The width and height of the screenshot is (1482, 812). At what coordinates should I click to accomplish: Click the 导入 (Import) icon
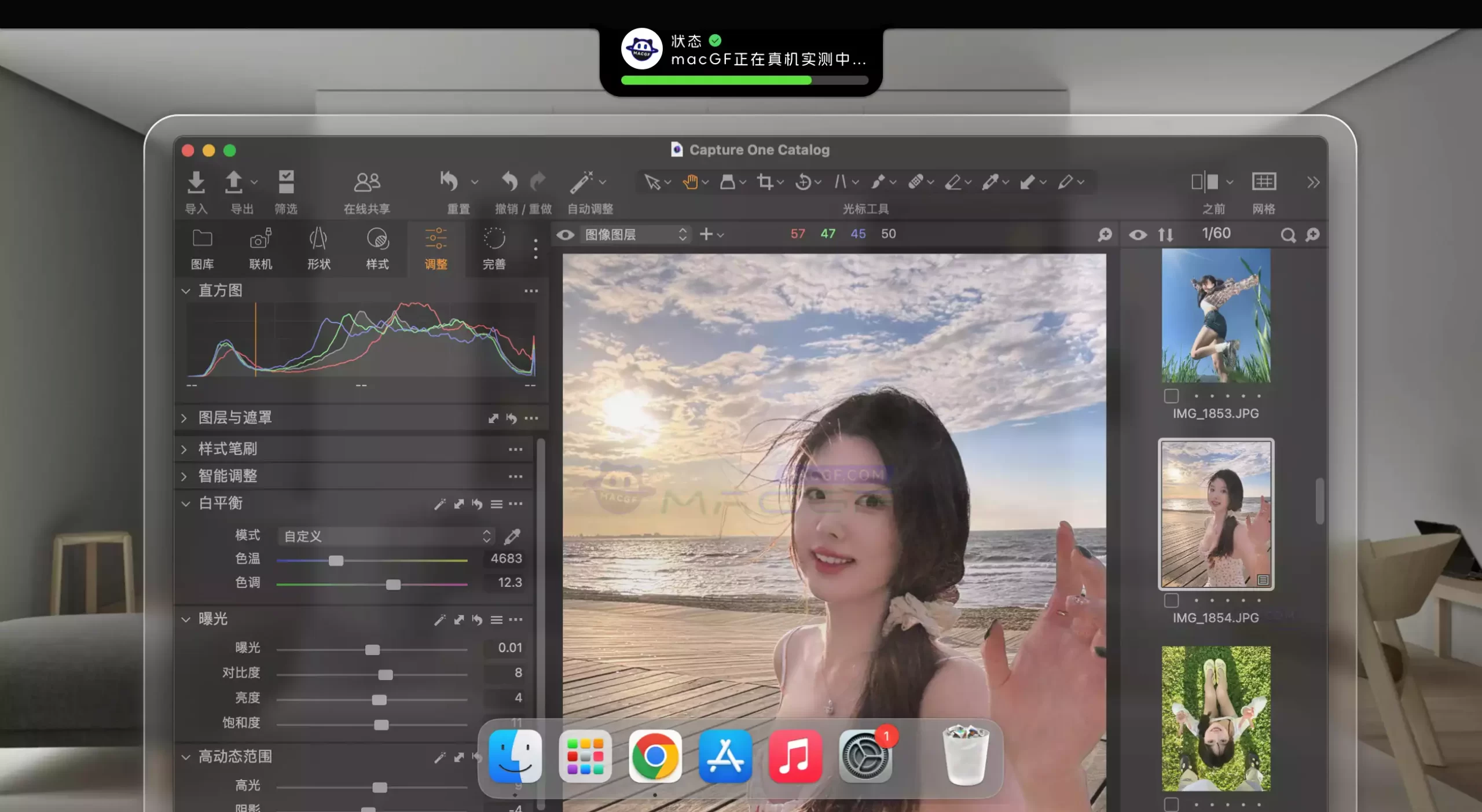[196, 183]
